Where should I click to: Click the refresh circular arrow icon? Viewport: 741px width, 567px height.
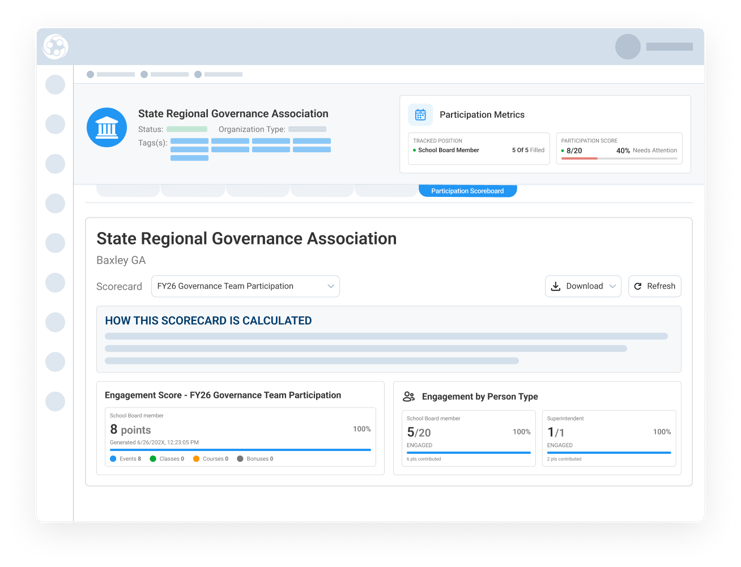click(638, 286)
